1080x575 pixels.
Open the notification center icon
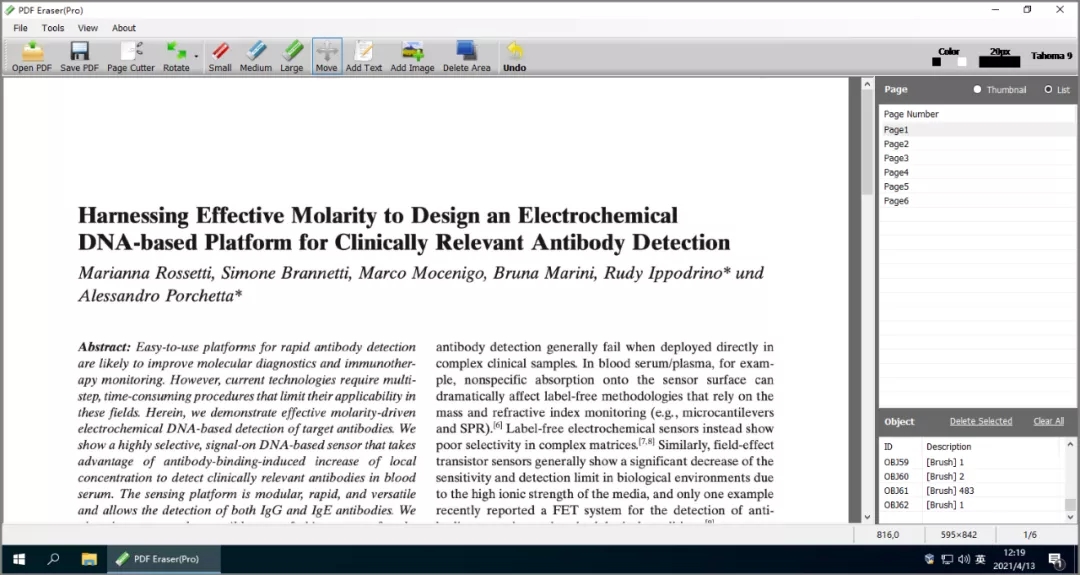tap(1055, 559)
